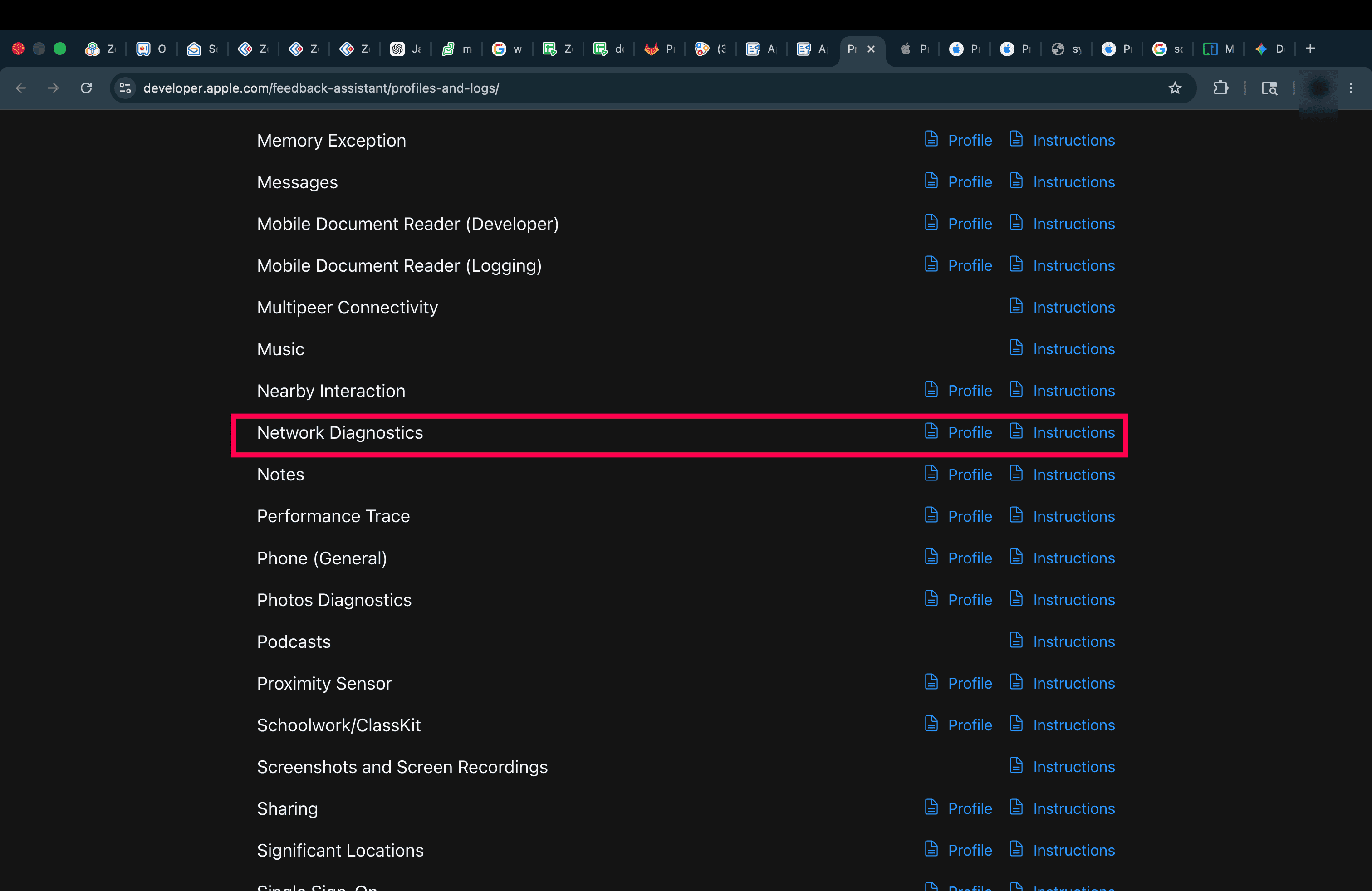1372x891 pixels.
Task: Switch to the Apple logo tab
Action: click(914, 49)
